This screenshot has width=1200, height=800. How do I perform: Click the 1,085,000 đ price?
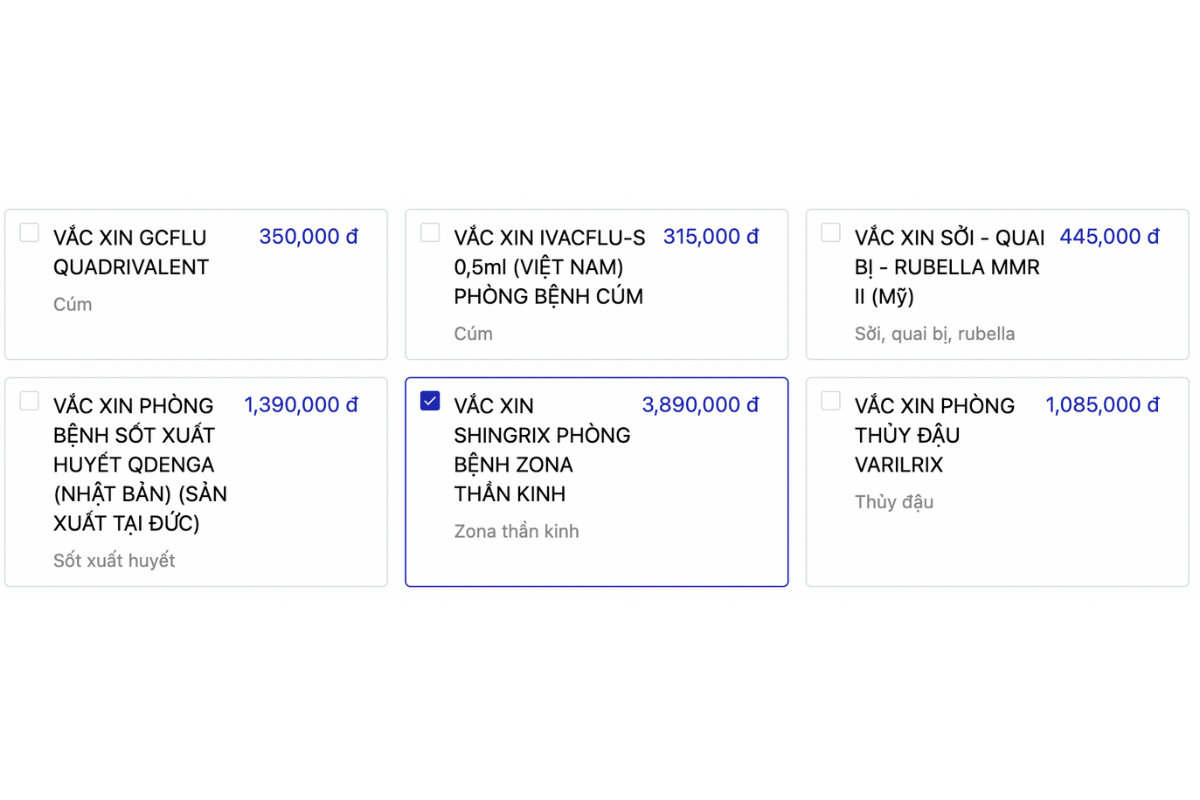coord(1103,405)
